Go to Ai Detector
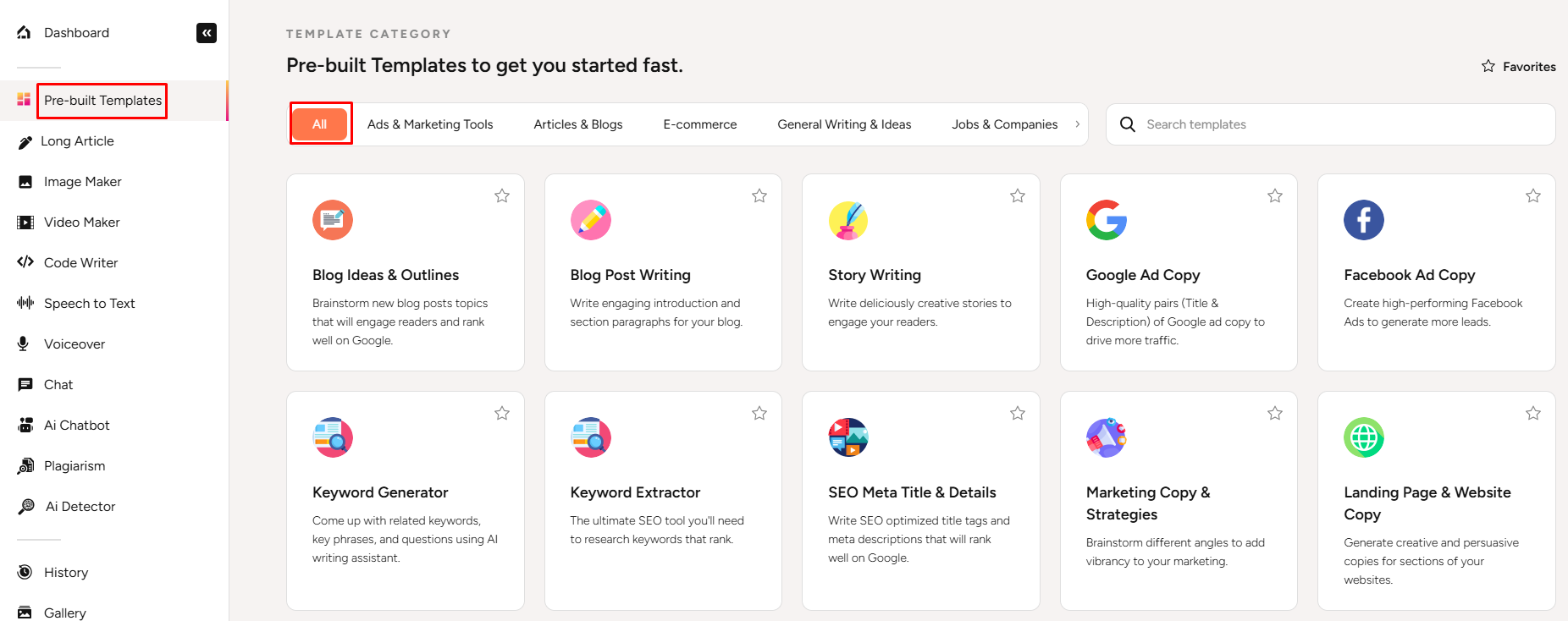Viewport: 1568px width, 621px height. point(80,507)
